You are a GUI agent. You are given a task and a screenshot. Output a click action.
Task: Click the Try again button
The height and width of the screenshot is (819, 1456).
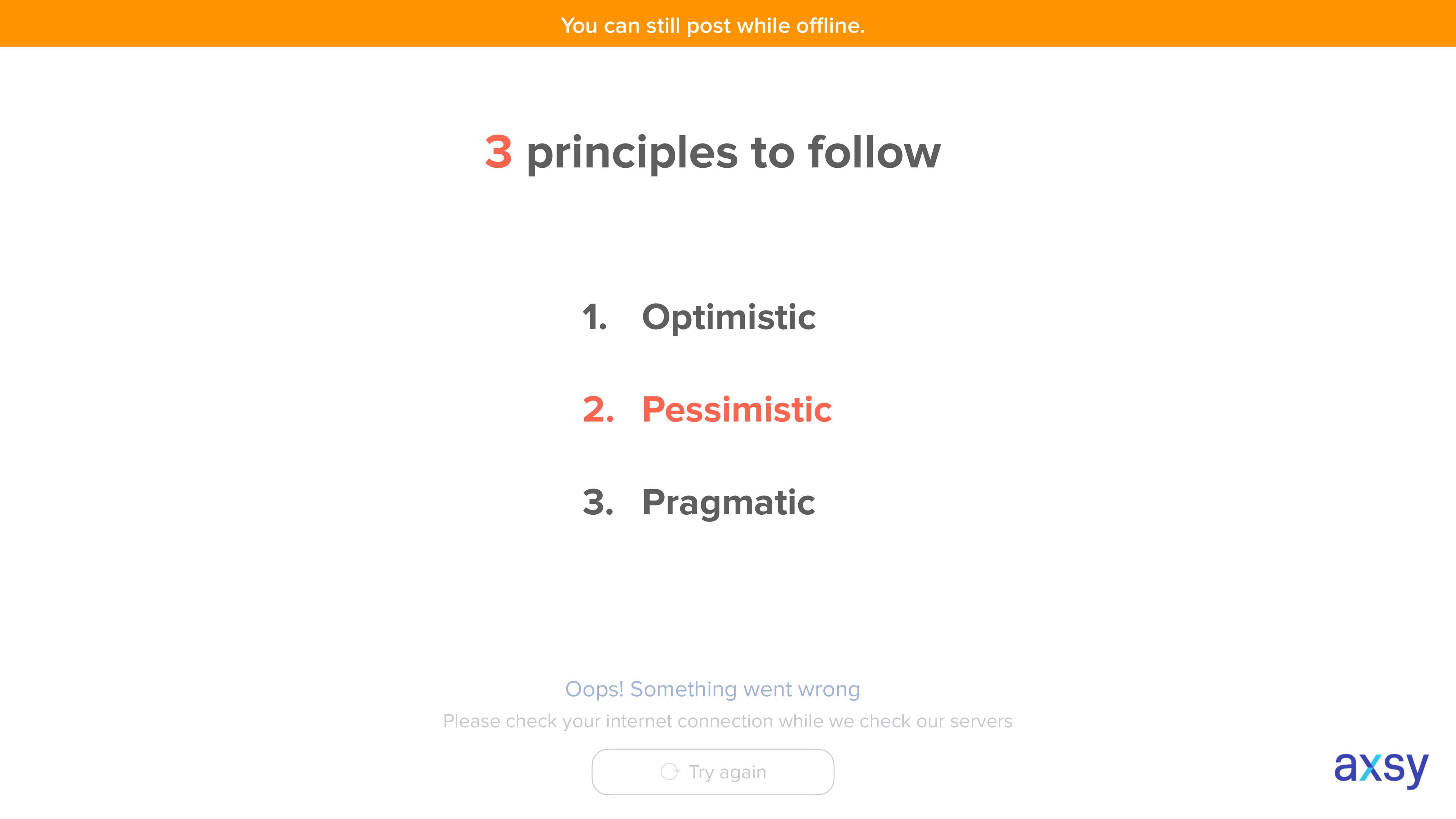point(713,772)
